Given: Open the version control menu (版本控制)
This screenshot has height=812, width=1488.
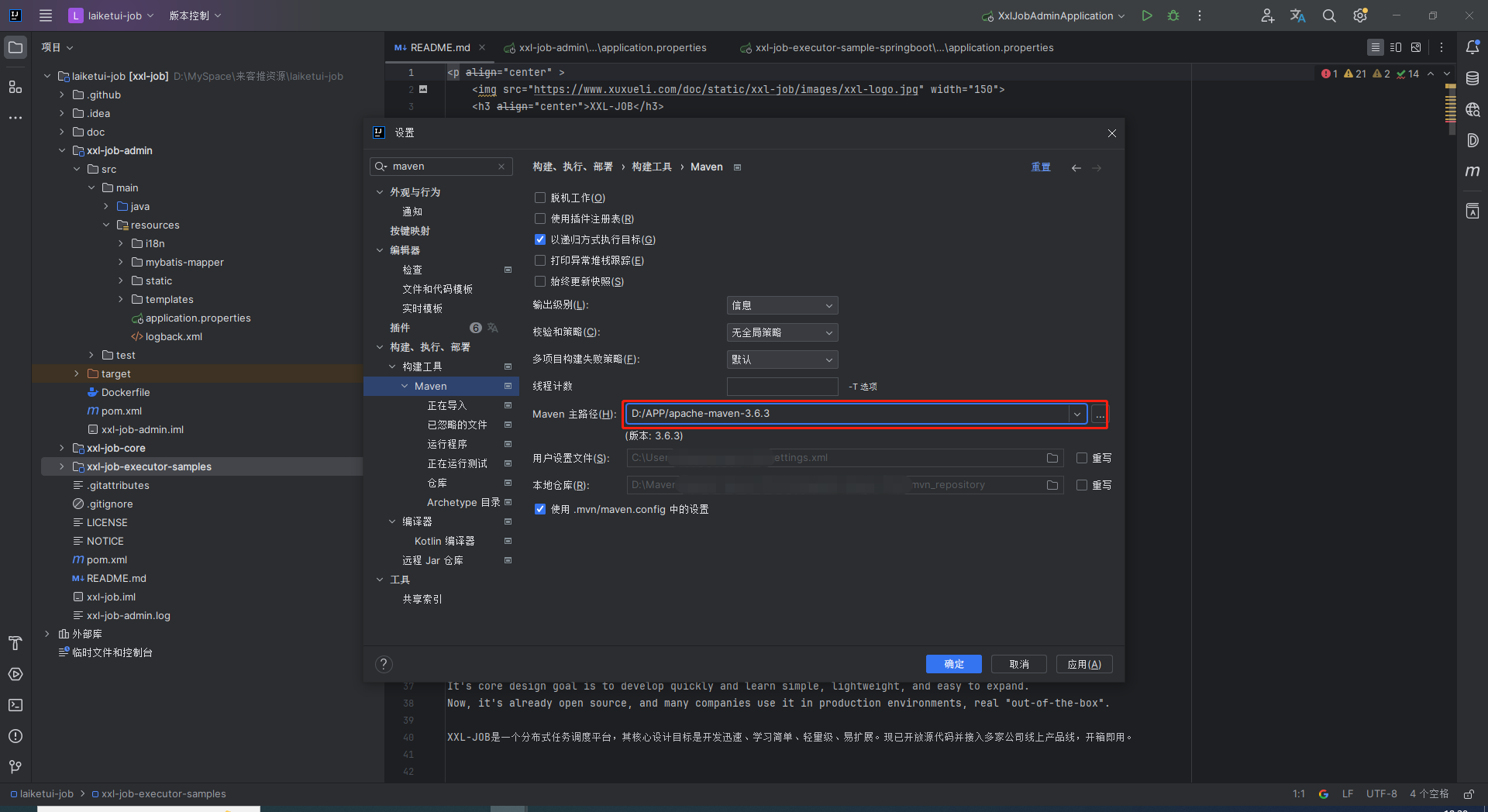Looking at the screenshot, I should click(195, 15).
